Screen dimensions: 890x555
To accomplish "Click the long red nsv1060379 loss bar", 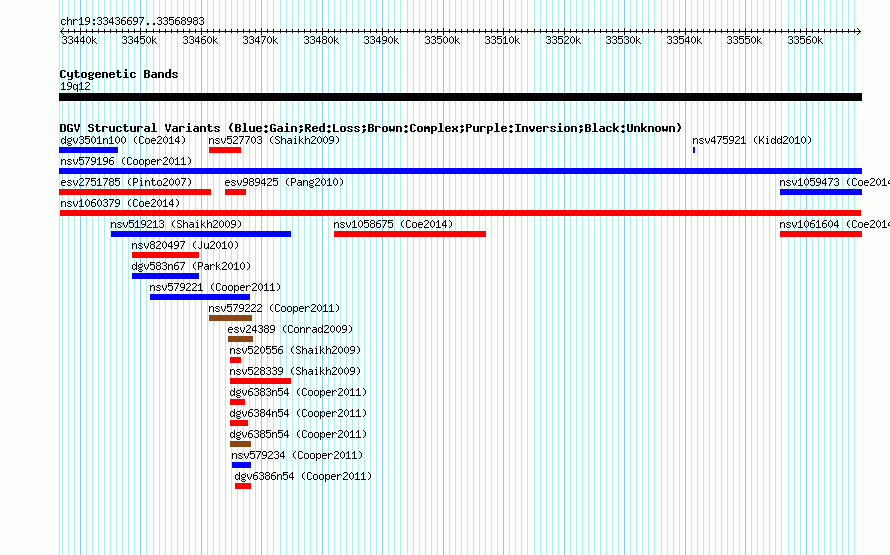I will [x=460, y=213].
